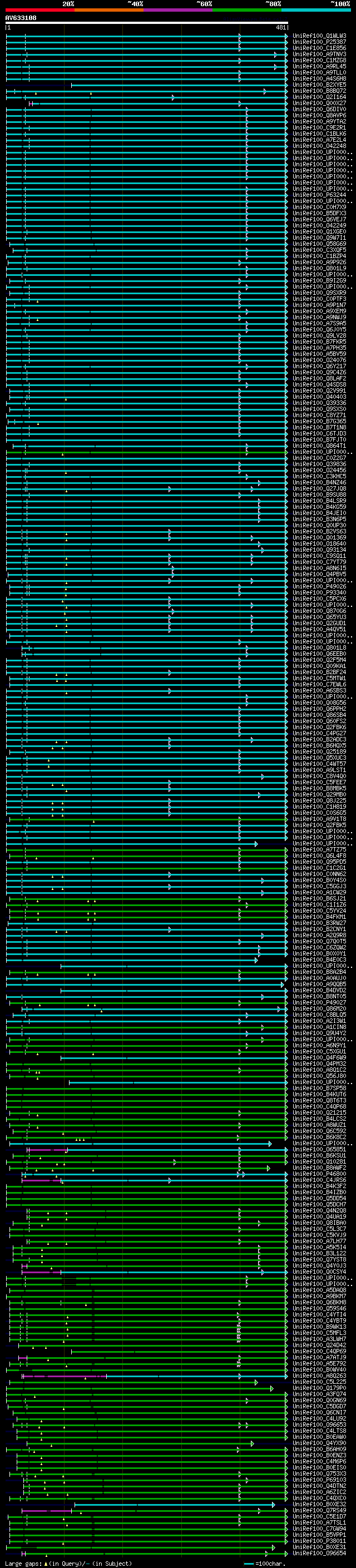The image size is (356, 1568).
Task: Select UniRef100_B0XE32 label
Action: click(319, 1505)
